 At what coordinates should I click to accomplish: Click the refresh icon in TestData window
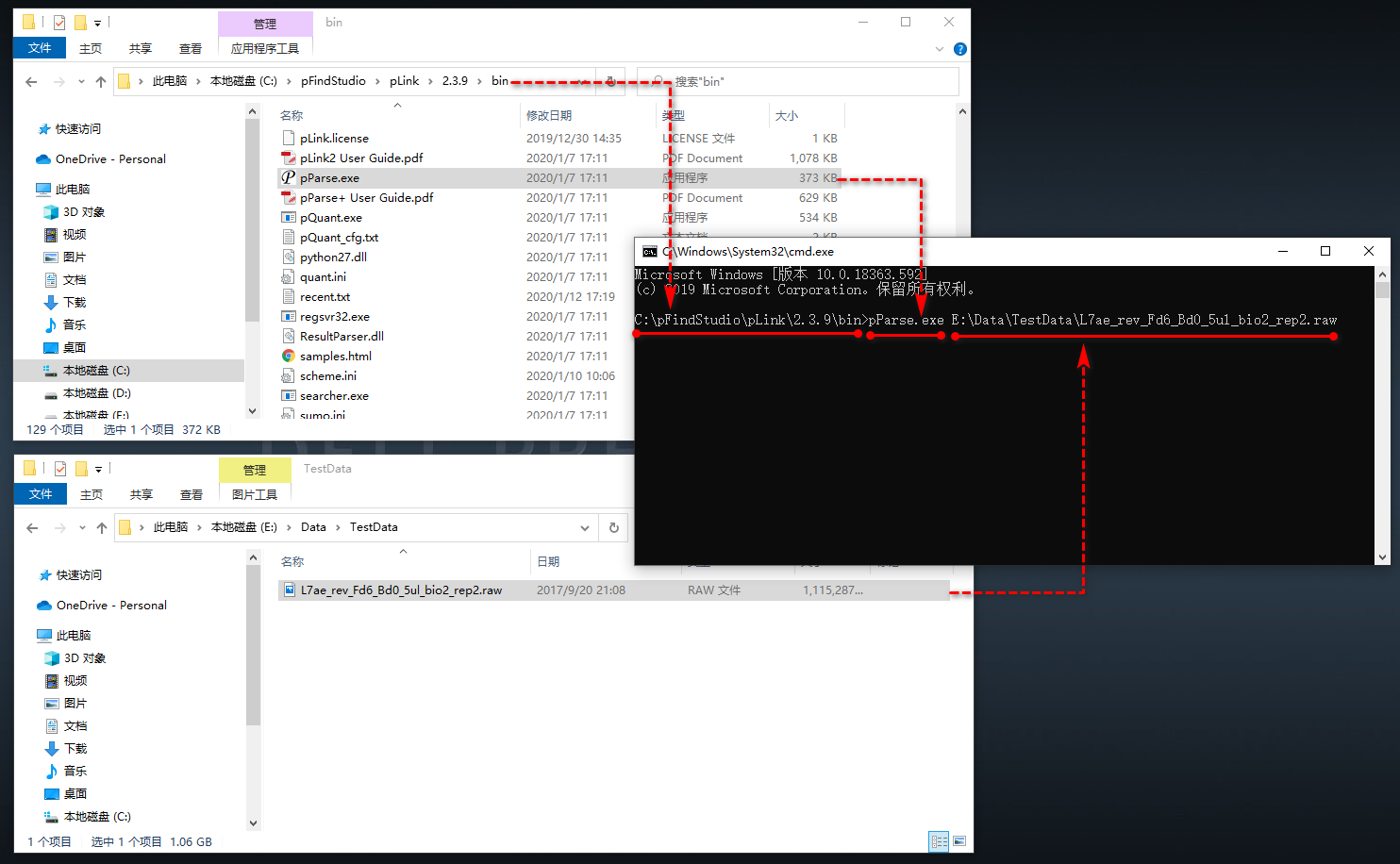pos(615,527)
